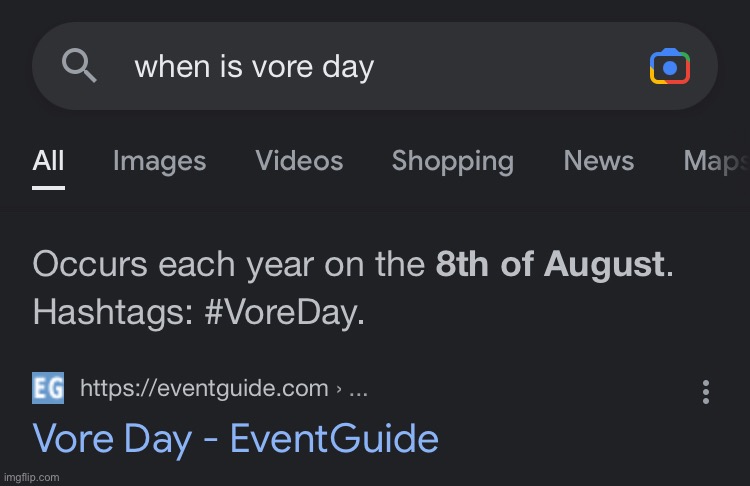Switch to the partially visible Maps tab

[x=715, y=161]
